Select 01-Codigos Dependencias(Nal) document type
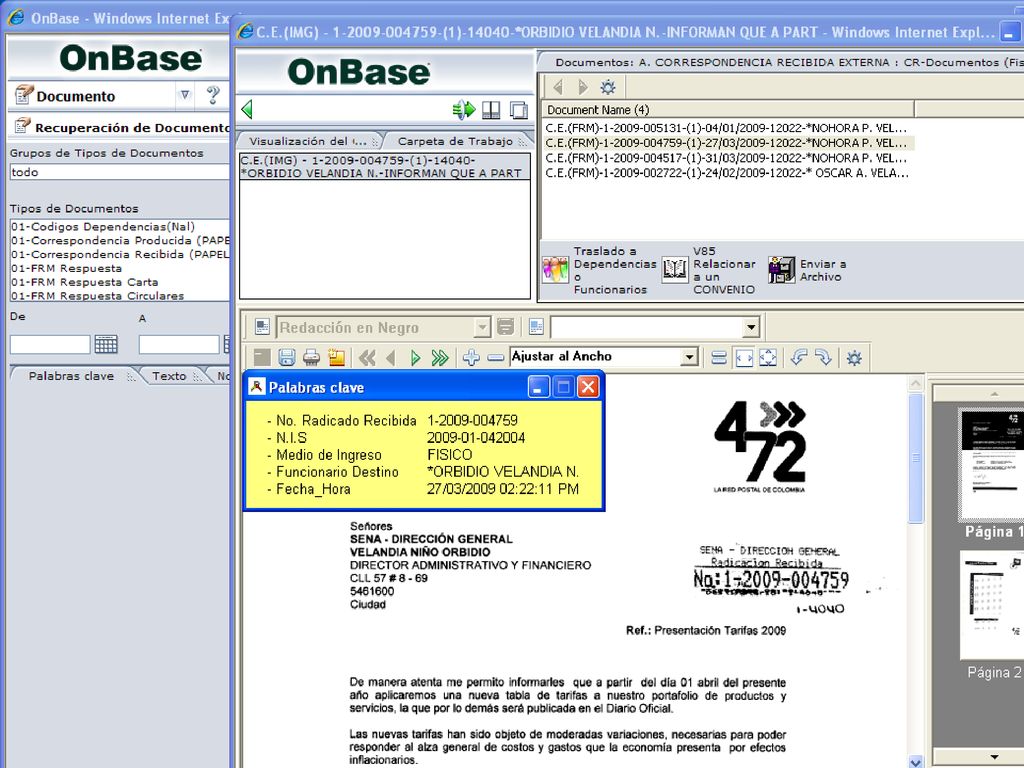This screenshot has height=768, width=1024. pyautogui.click(x=103, y=227)
